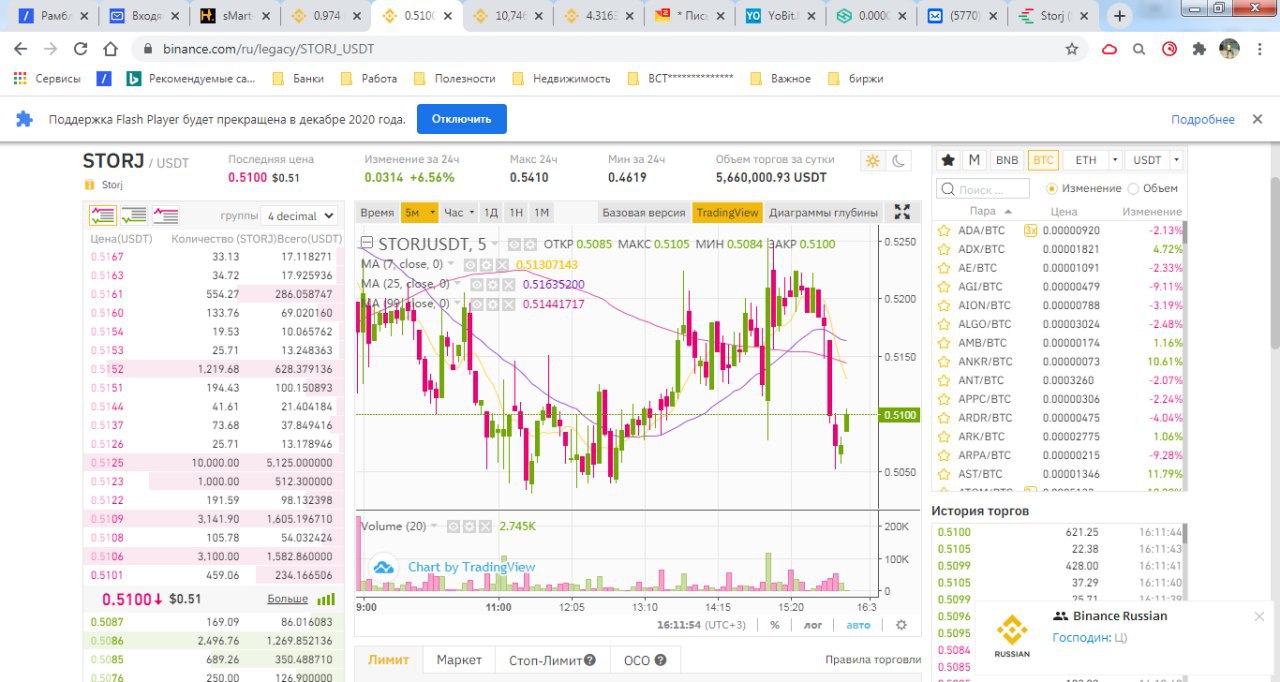This screenshot has height=682, width=1280.
Task: Close the Binance Russian notification popup
Action: pyautogui.click(x=1259, y=616)
